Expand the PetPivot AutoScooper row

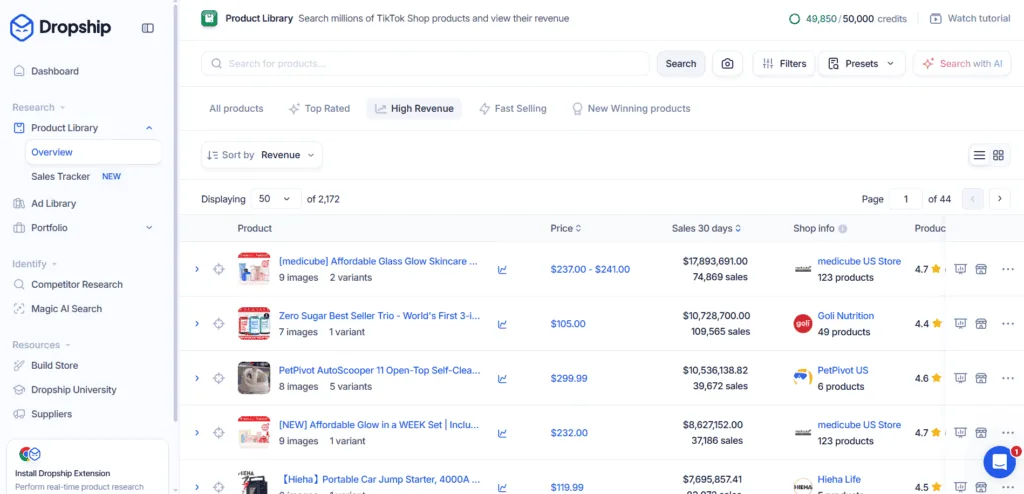(x=197, y=378)
